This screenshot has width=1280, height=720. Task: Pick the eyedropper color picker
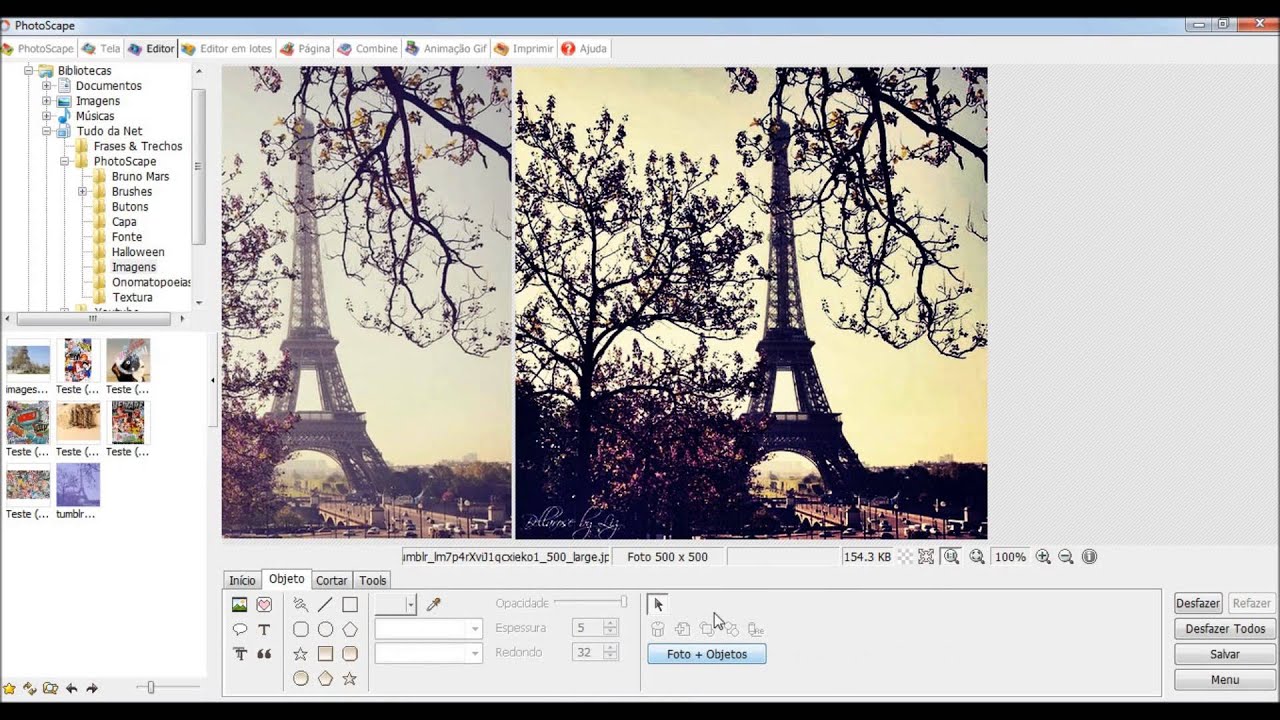pos(433,605)
